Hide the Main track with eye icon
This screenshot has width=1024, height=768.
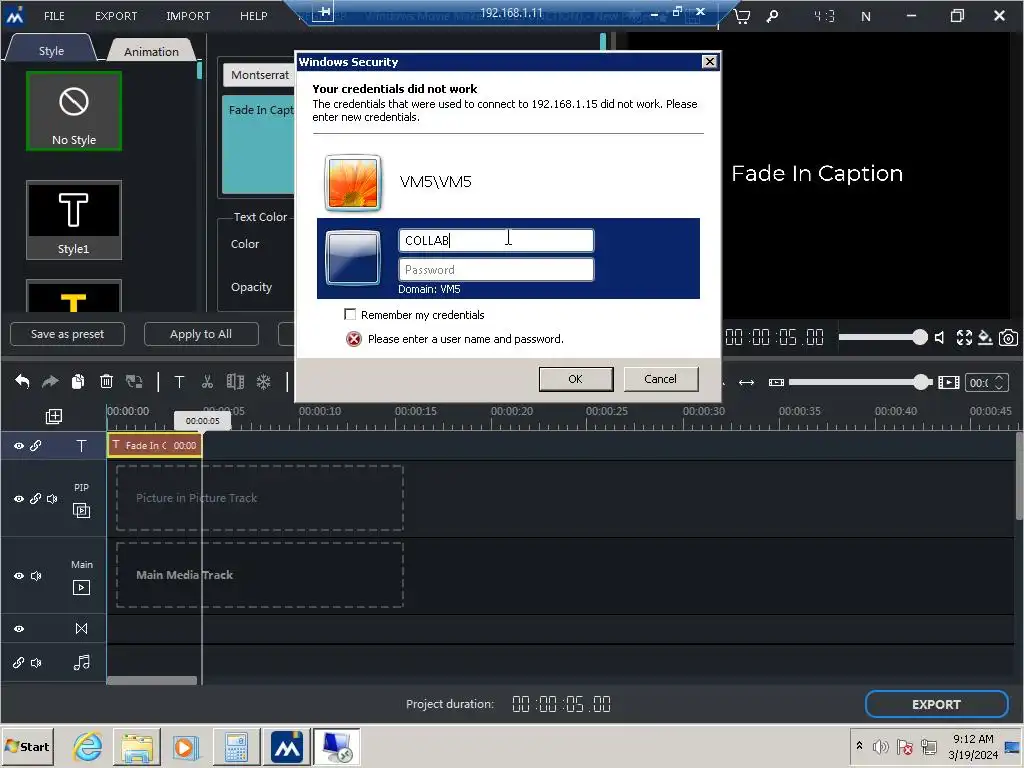point(19,576)
